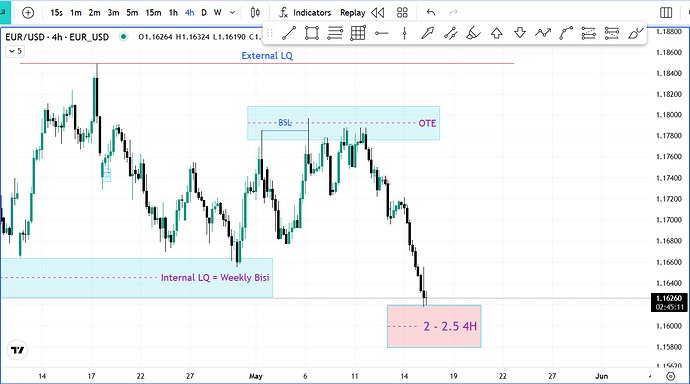
Task: Click the teal button at top-left corner
Action: 5,12
